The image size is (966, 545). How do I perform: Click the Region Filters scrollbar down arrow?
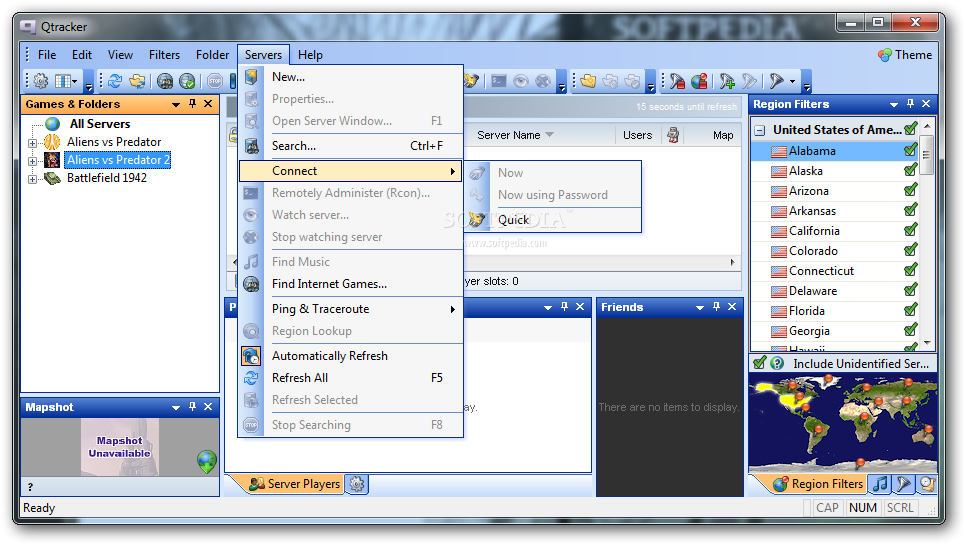tap(927, 343)
